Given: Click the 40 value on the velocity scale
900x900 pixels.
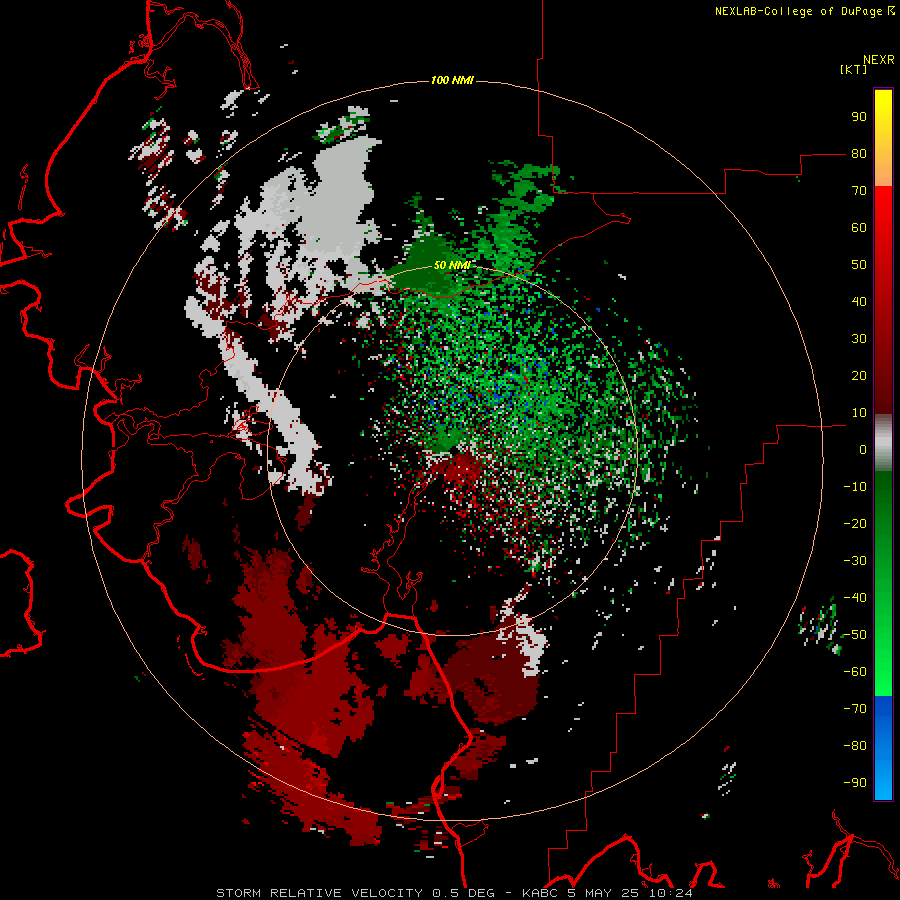Looking at the screenshot, I should [x=859, y=302].
